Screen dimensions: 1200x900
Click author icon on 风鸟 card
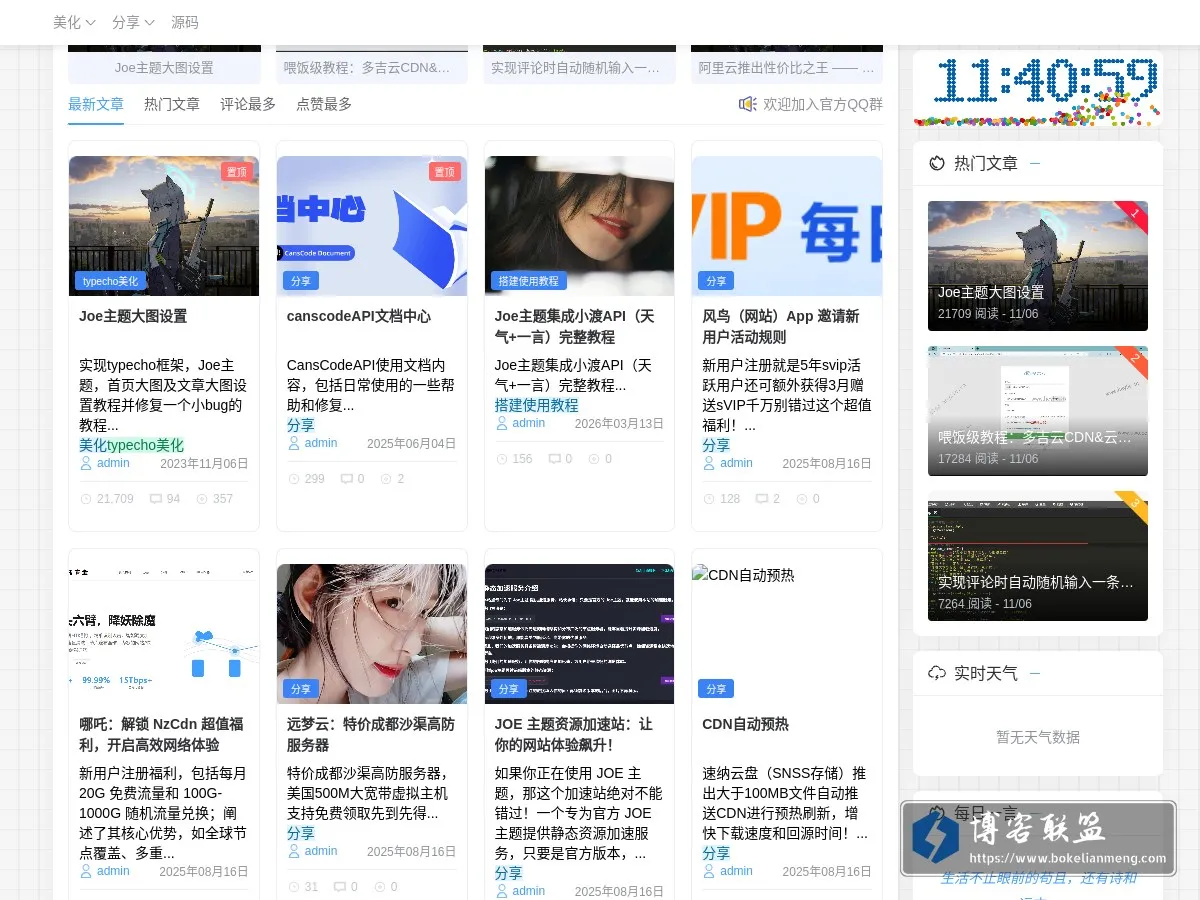pos(709,463)
